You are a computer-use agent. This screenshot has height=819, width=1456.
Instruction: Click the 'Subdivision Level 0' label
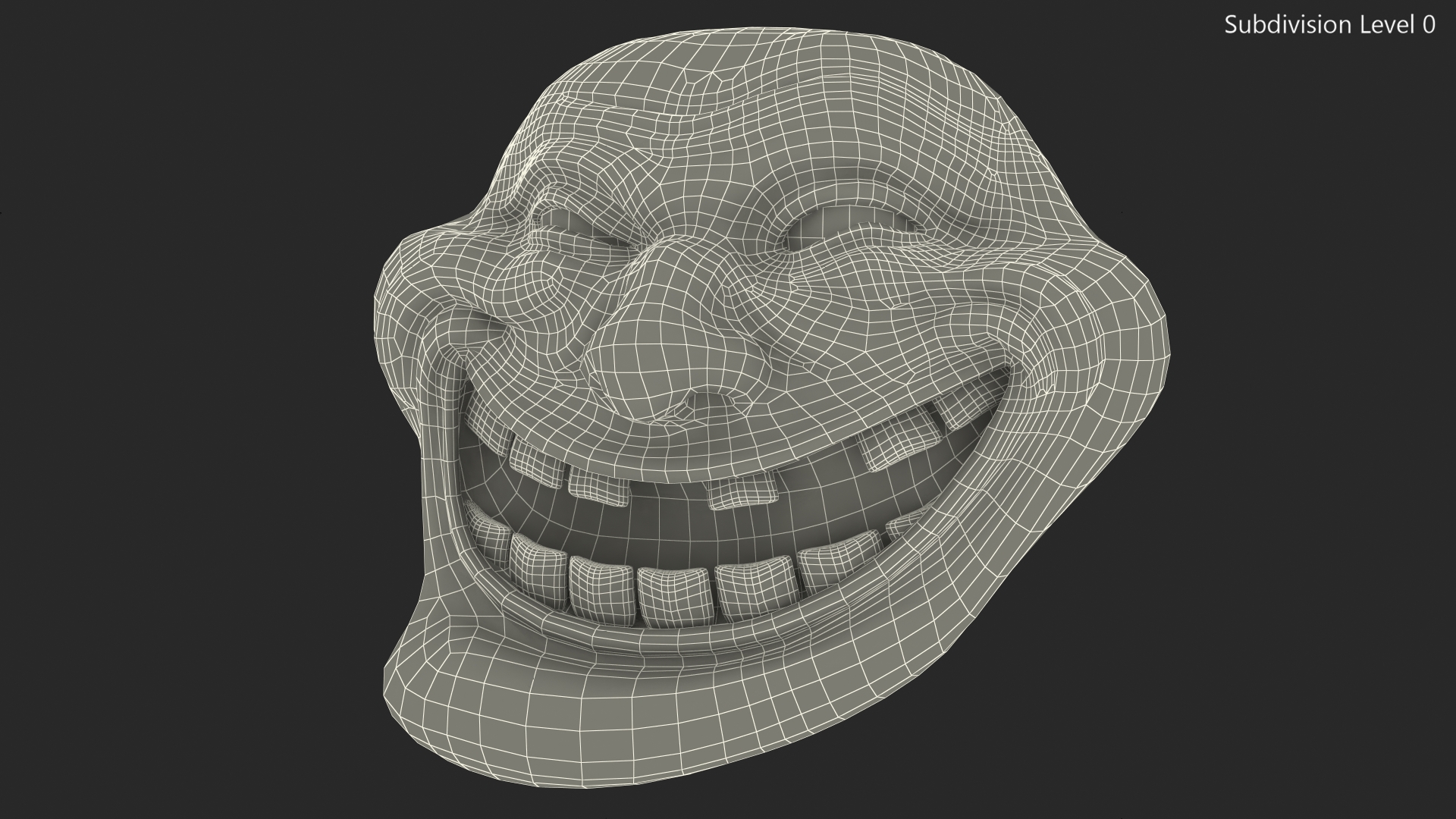[x=1330, y=25]
